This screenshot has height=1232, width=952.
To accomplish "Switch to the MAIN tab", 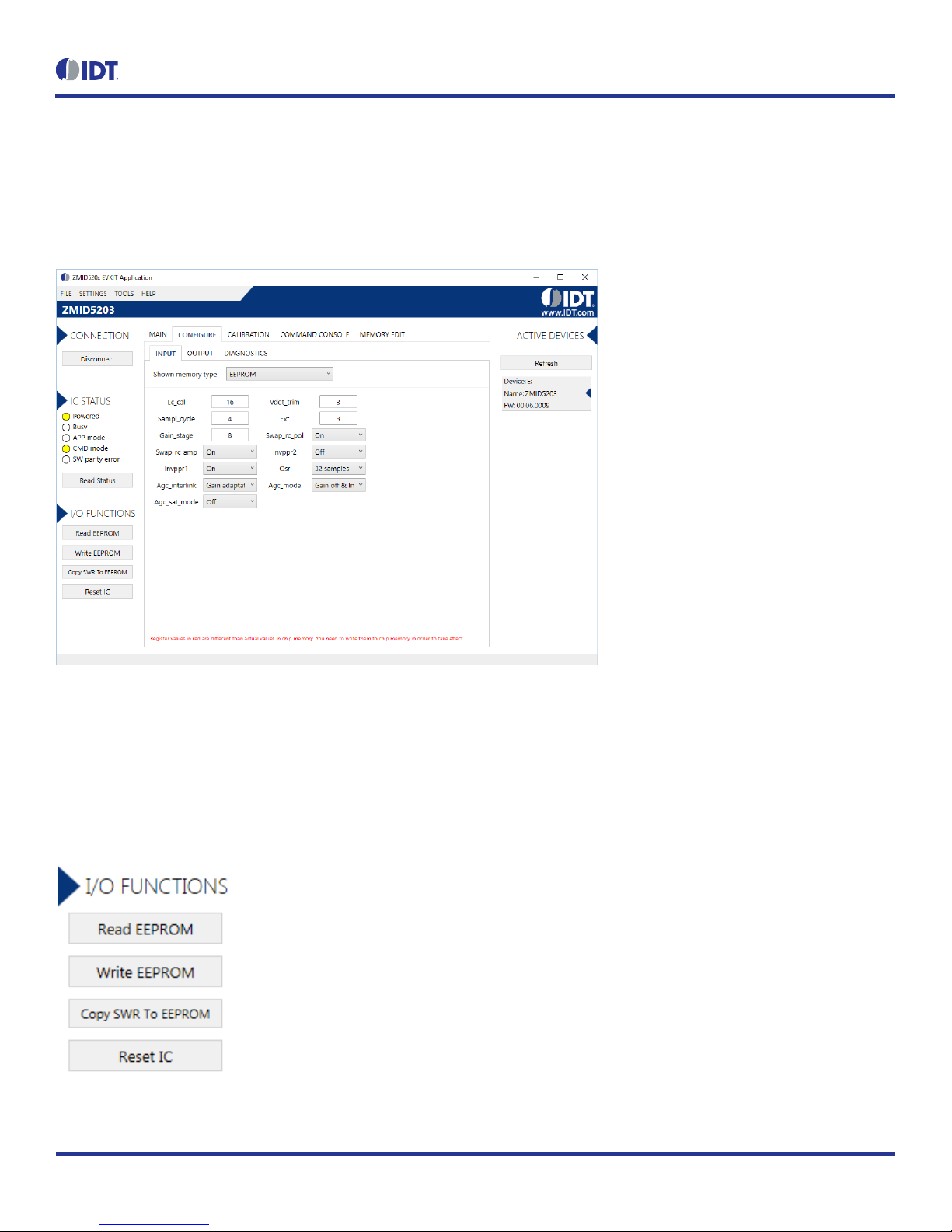I will [x=158, y=334].
